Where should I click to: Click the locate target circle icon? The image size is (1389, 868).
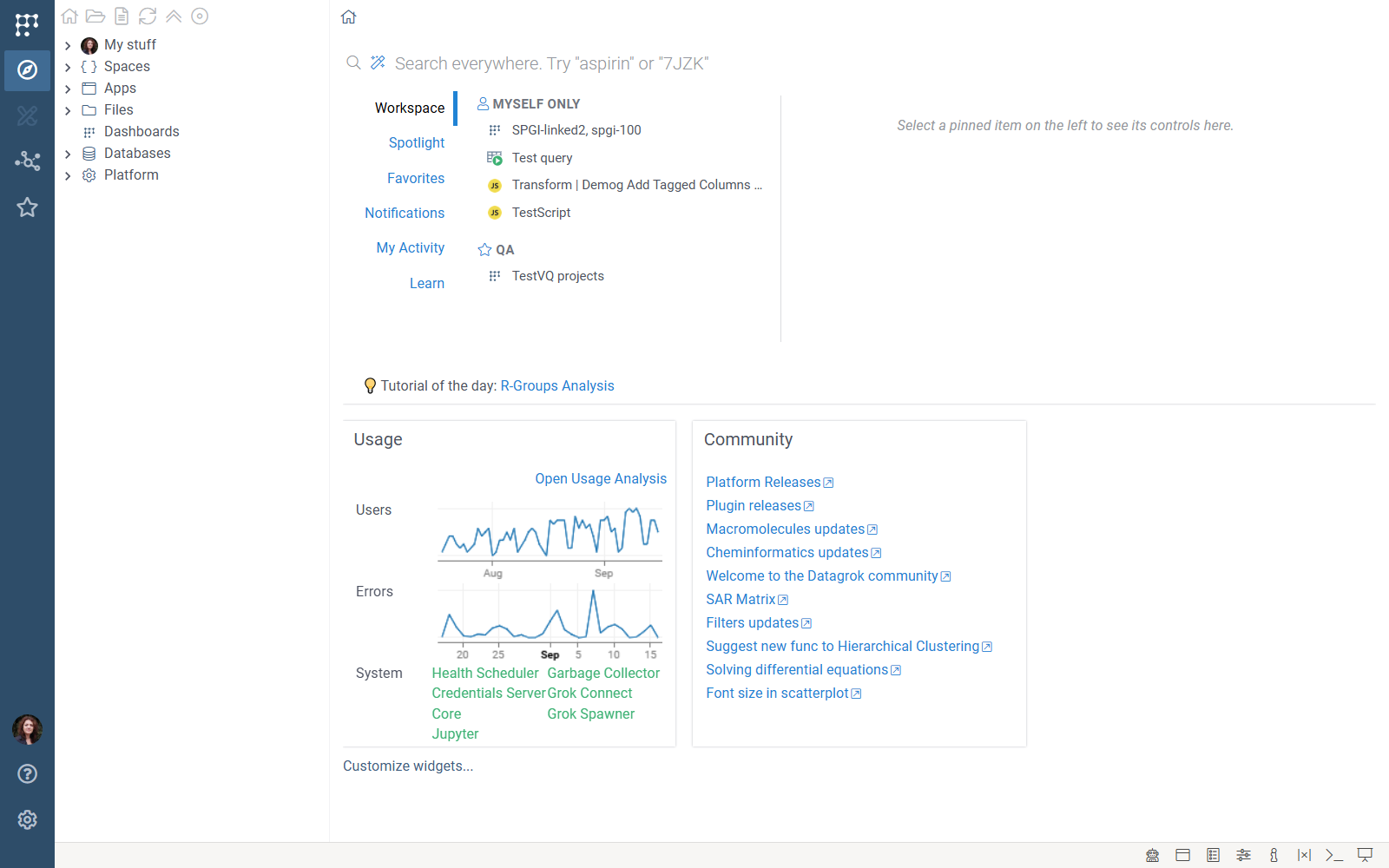click(200, 16)
